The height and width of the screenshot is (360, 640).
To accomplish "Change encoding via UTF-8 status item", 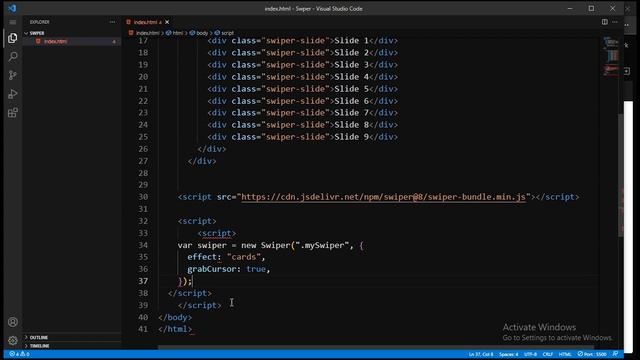I will pos(530,354).
